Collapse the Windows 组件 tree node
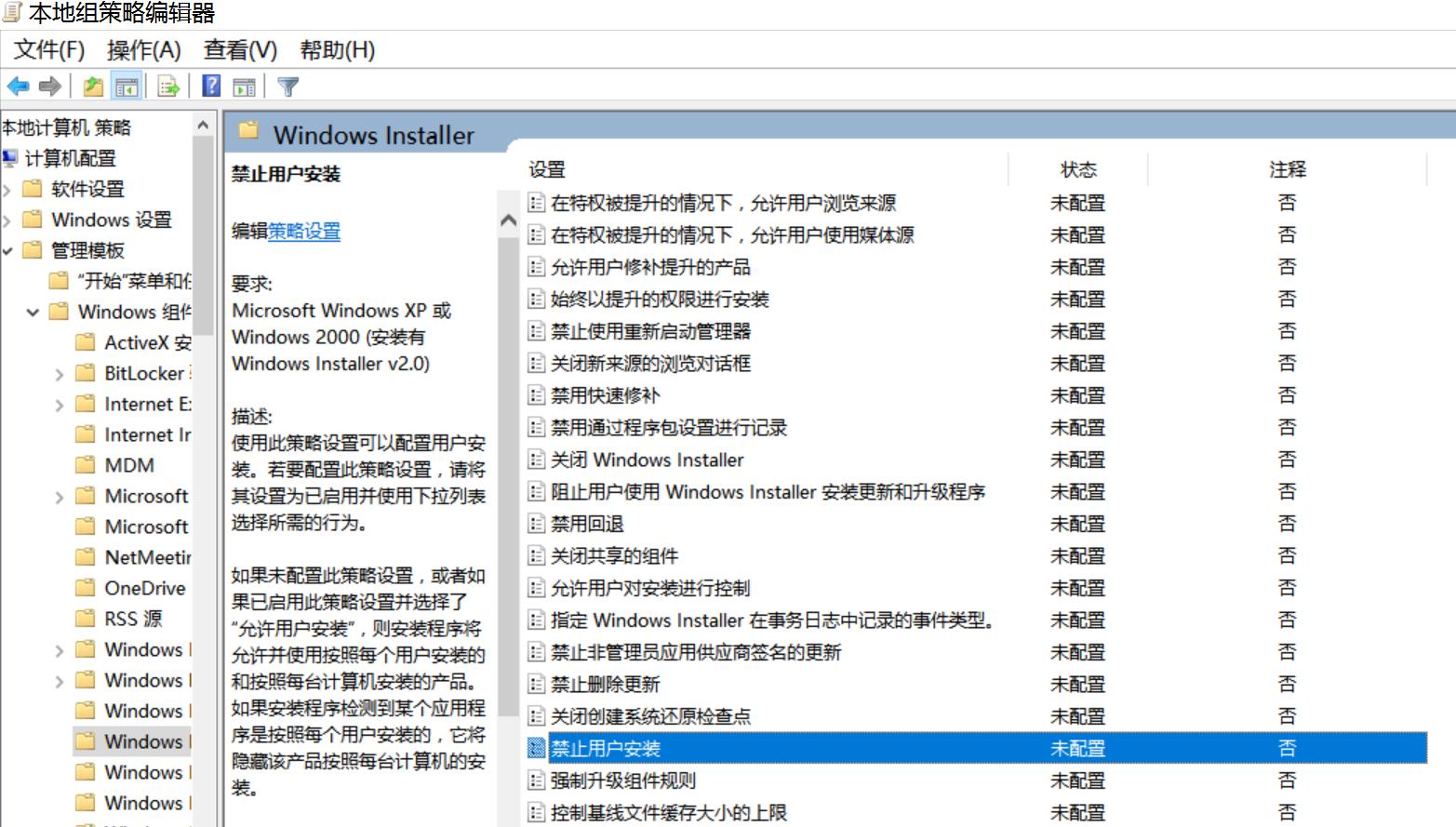1456x827 pixels. (33, 312)
